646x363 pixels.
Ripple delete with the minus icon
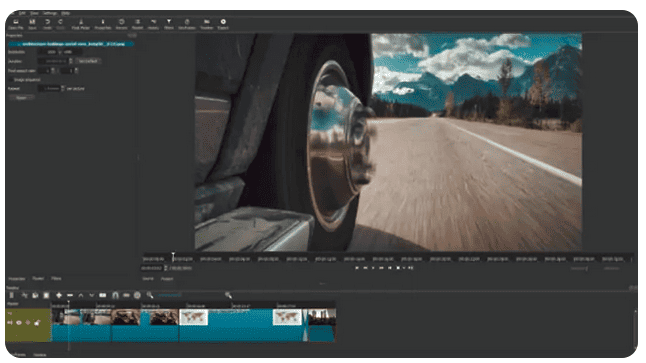point(70,295)
